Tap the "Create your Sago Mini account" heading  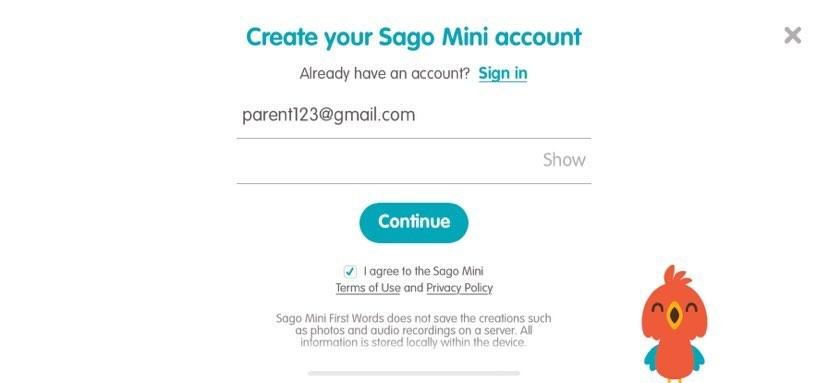coord(413,37)
